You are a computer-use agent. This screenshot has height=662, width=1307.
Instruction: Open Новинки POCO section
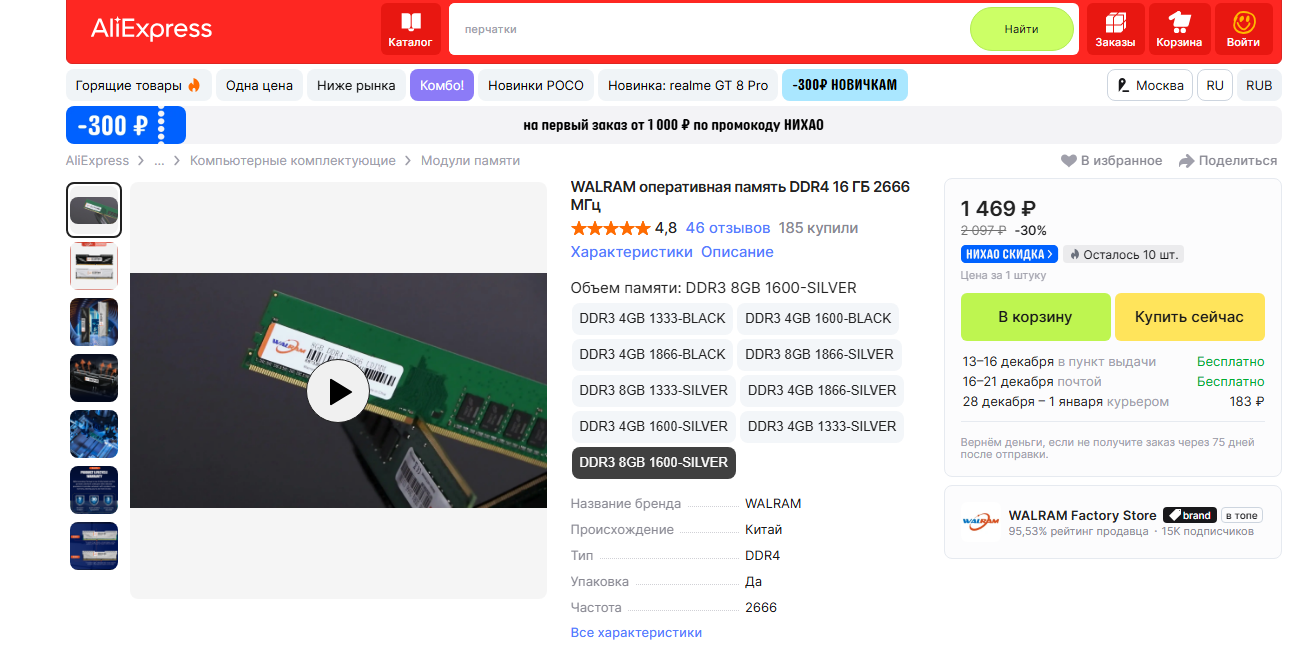click(x=536, y=86)
